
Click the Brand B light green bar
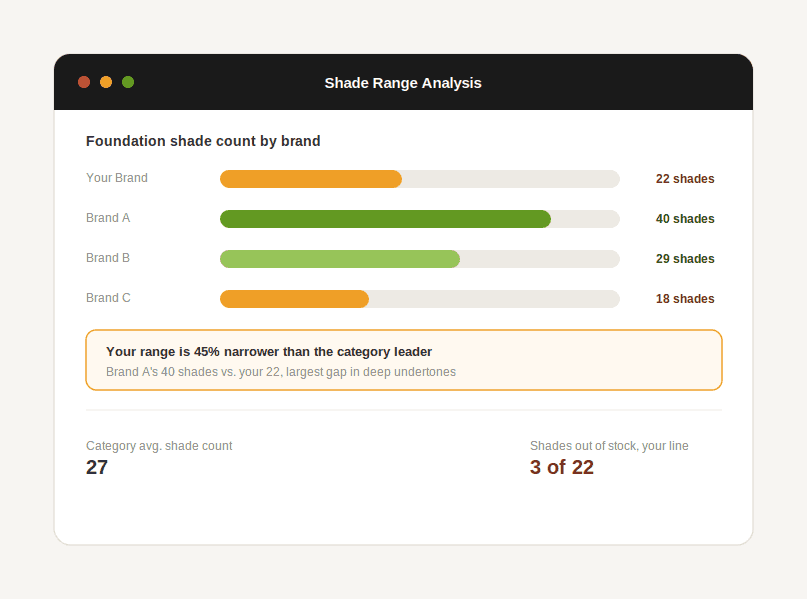[340, 259]
